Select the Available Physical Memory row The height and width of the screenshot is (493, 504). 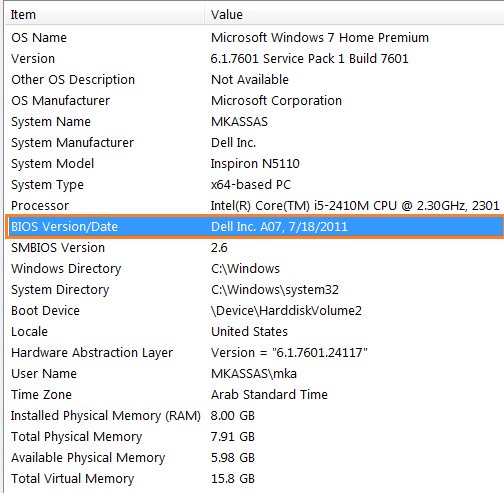[x=255, y=458]
